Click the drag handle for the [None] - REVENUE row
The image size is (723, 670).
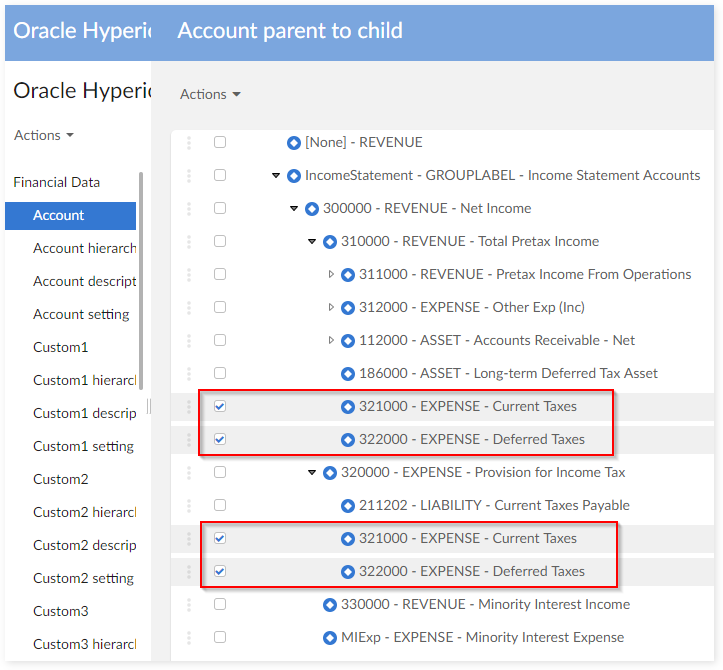tap(188, 143)
